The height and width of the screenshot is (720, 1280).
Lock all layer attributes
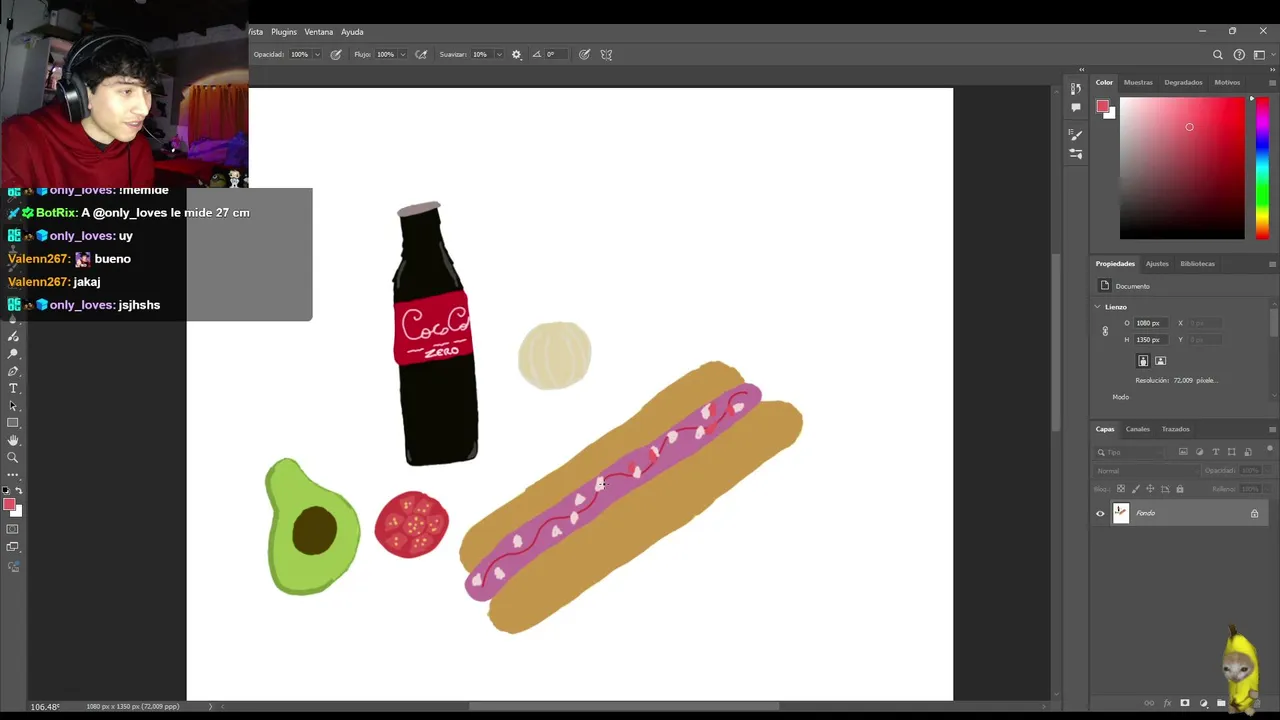click(x=1180, y=489)
